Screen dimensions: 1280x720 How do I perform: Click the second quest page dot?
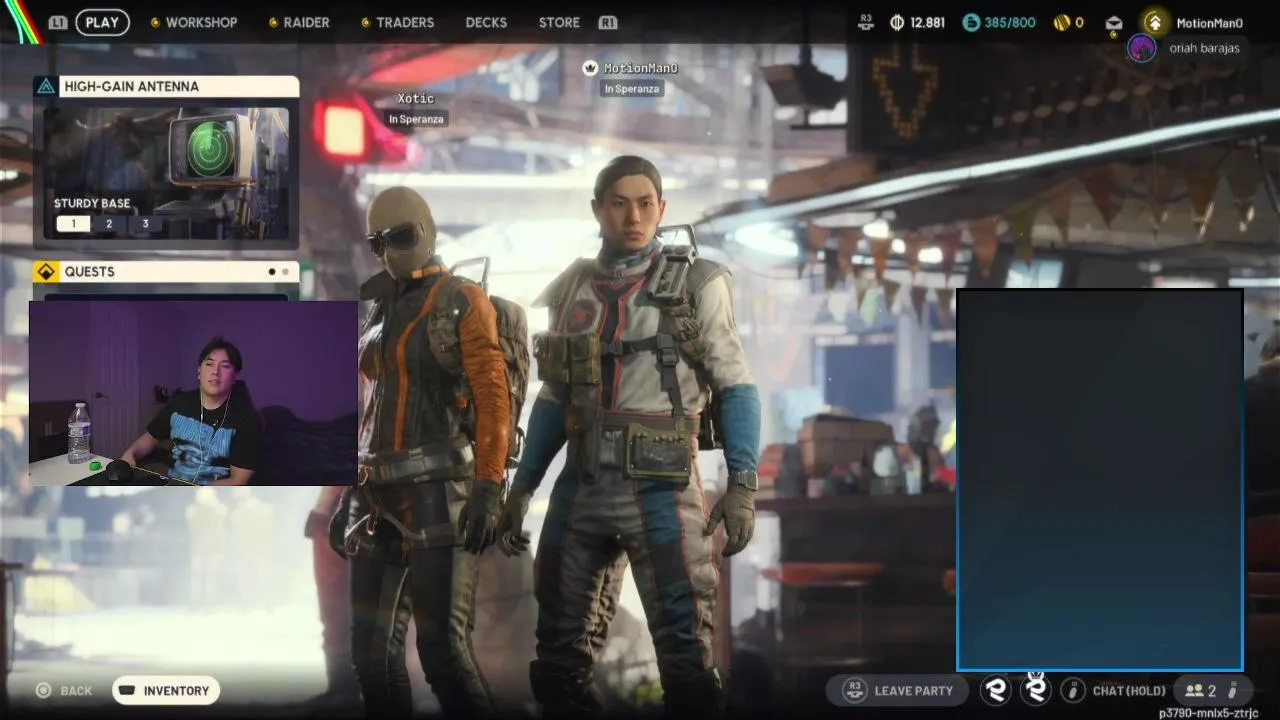coord(285,272)
